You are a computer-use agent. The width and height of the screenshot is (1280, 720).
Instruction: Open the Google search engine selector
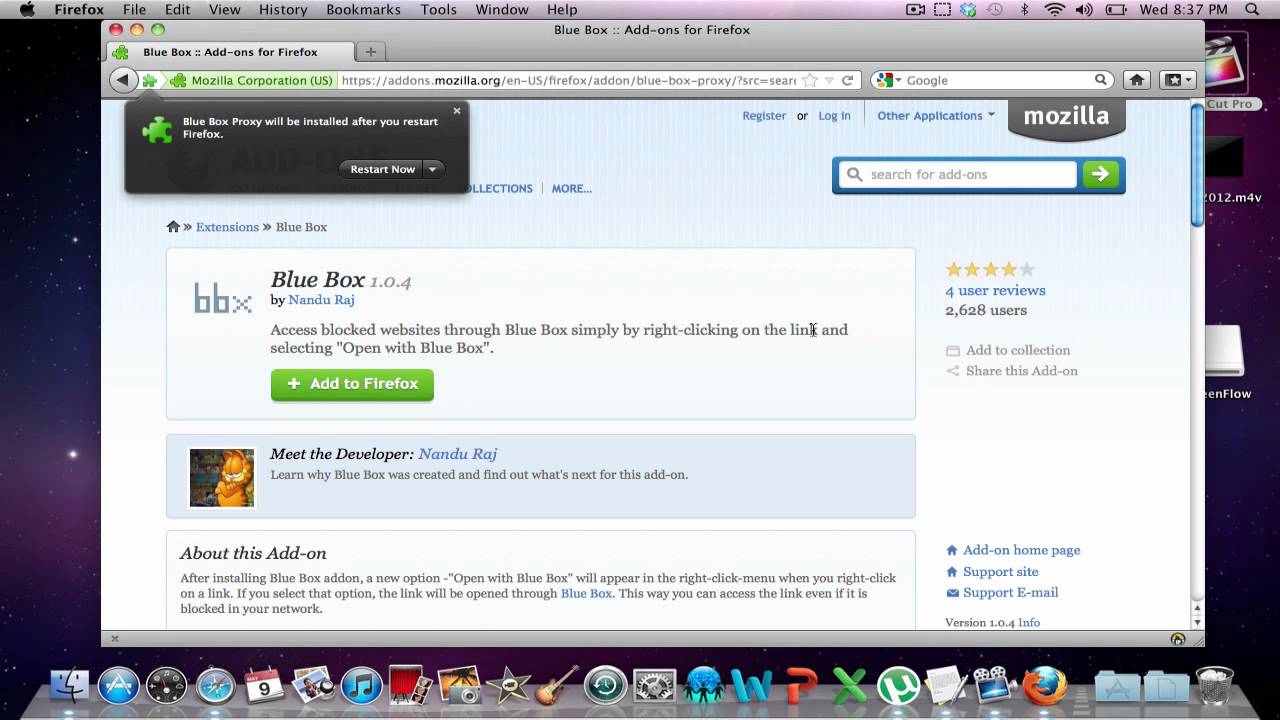coord(888,80)
